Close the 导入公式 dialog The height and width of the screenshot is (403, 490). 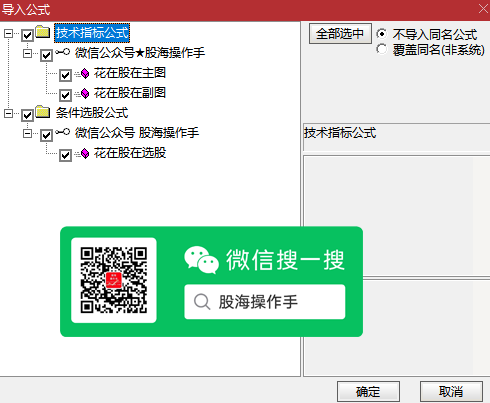point(483,8)
